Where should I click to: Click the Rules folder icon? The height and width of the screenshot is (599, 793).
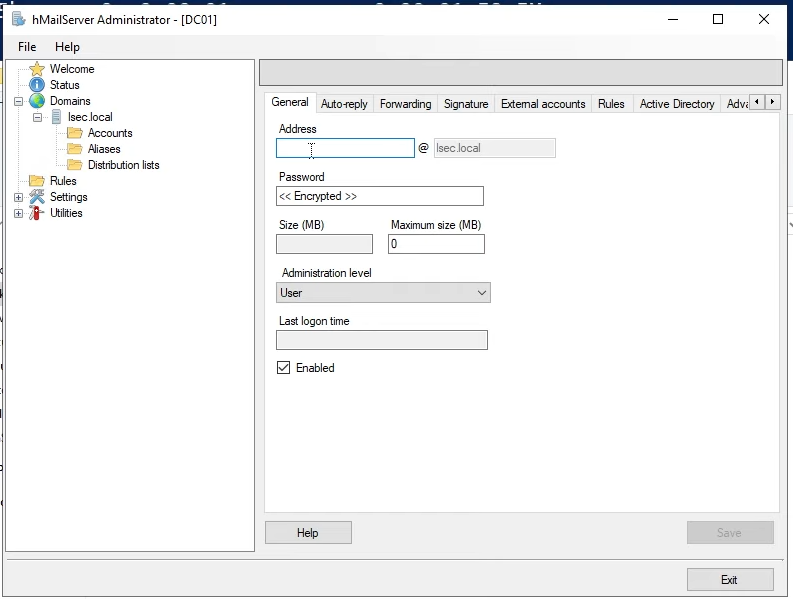pyautogui.click(x=37, y=181)
